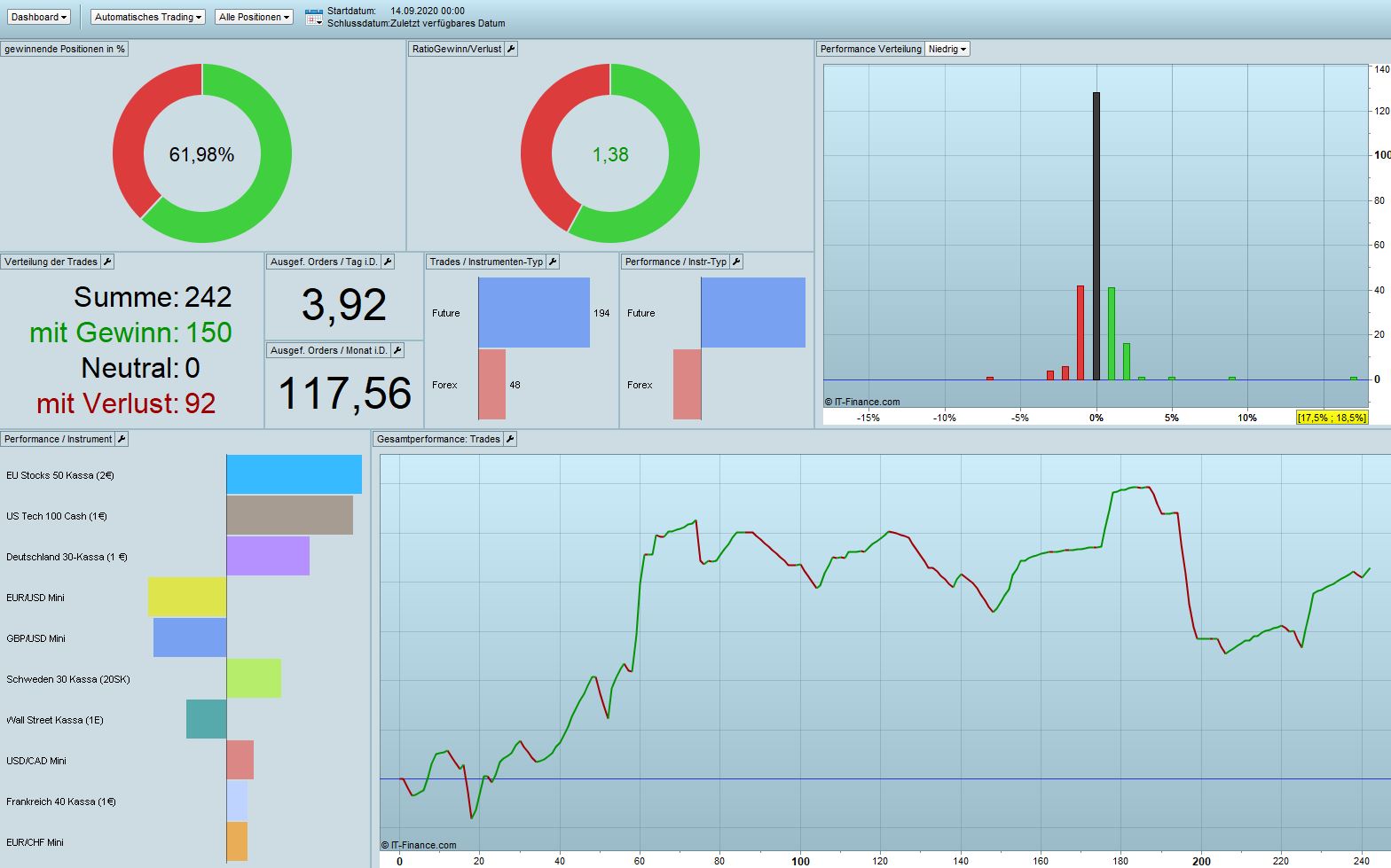Select the Trades / Instrumenten-Typ panel title
Image resolution: width=1391 pixels, height=868 pixels.
pyautogui.click(x=486, y=262)
